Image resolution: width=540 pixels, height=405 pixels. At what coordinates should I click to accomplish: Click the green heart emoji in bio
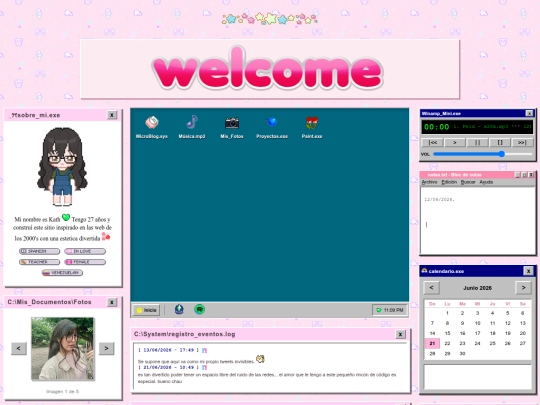66,217
